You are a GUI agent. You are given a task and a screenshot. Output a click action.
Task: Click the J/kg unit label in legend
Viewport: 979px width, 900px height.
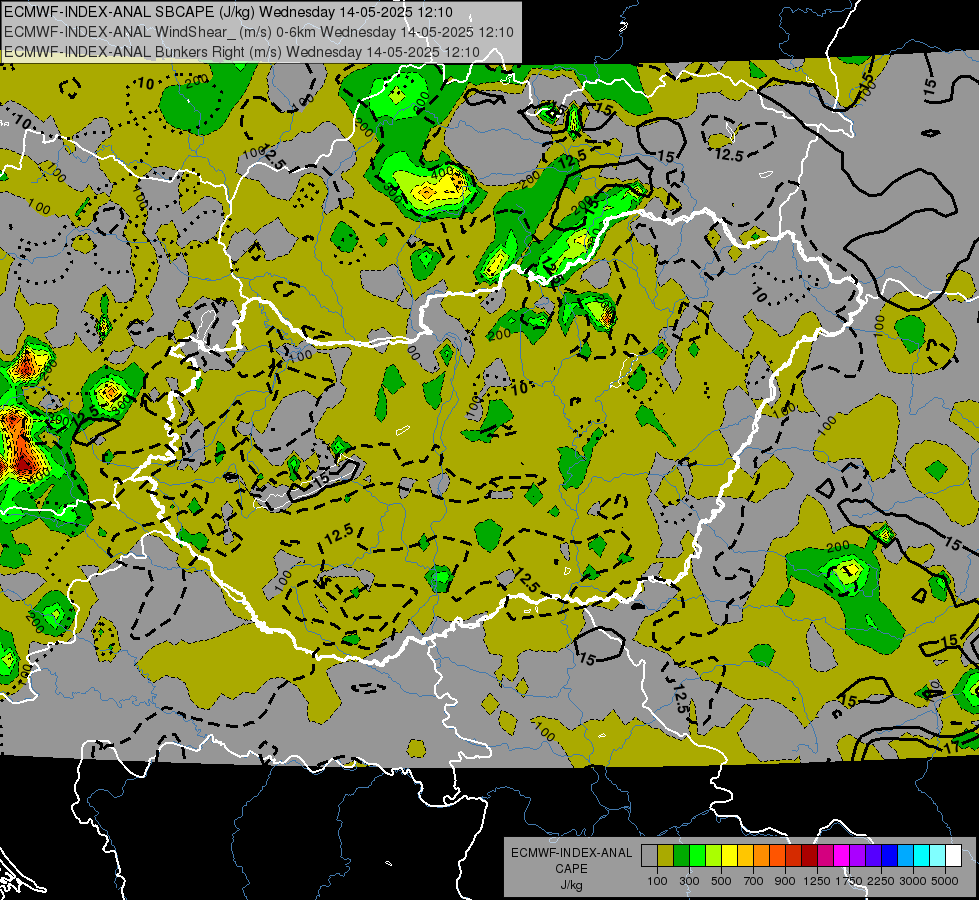pos(571,885)
